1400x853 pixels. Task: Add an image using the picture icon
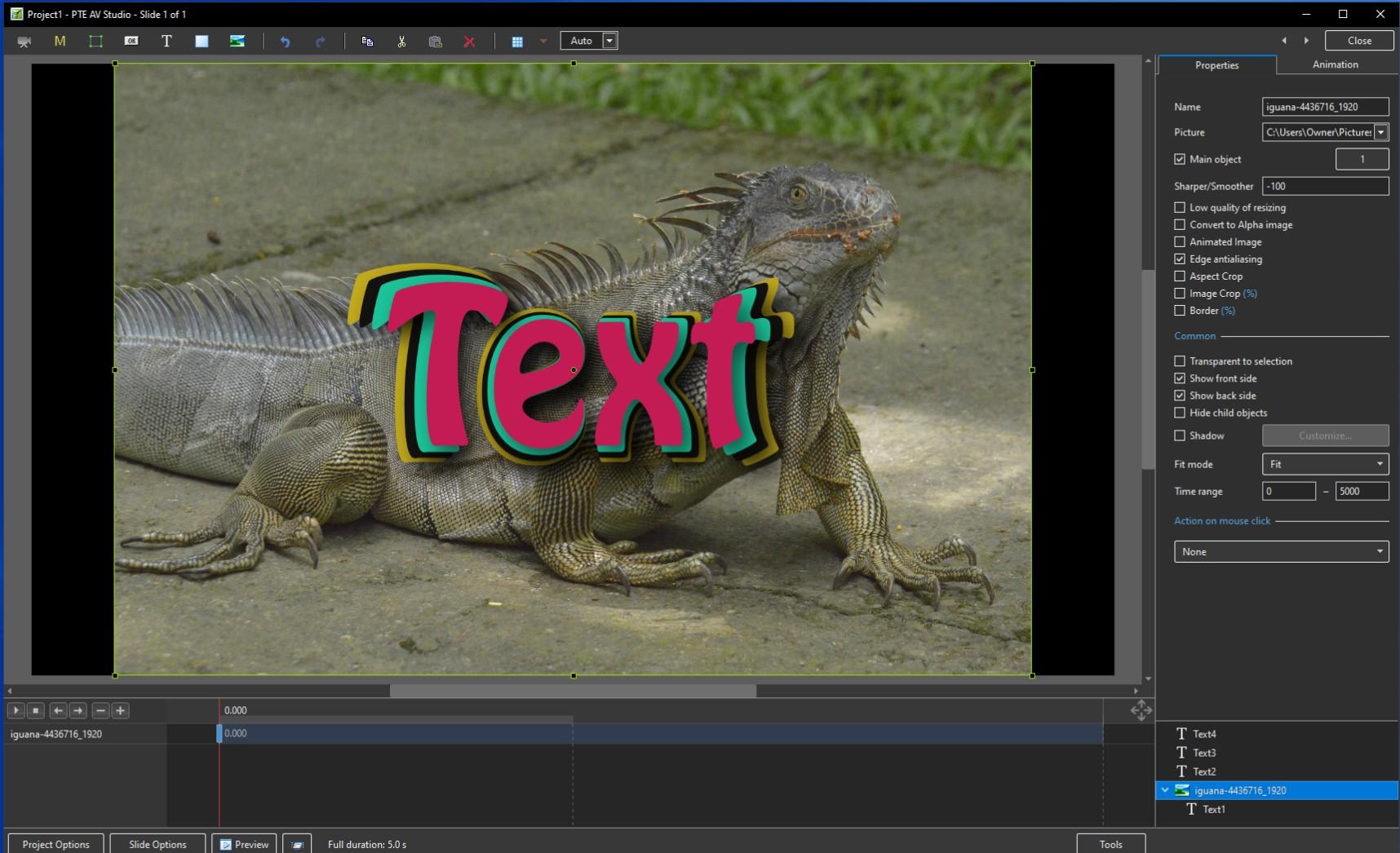pyautogui.click(x=237, y=41)
